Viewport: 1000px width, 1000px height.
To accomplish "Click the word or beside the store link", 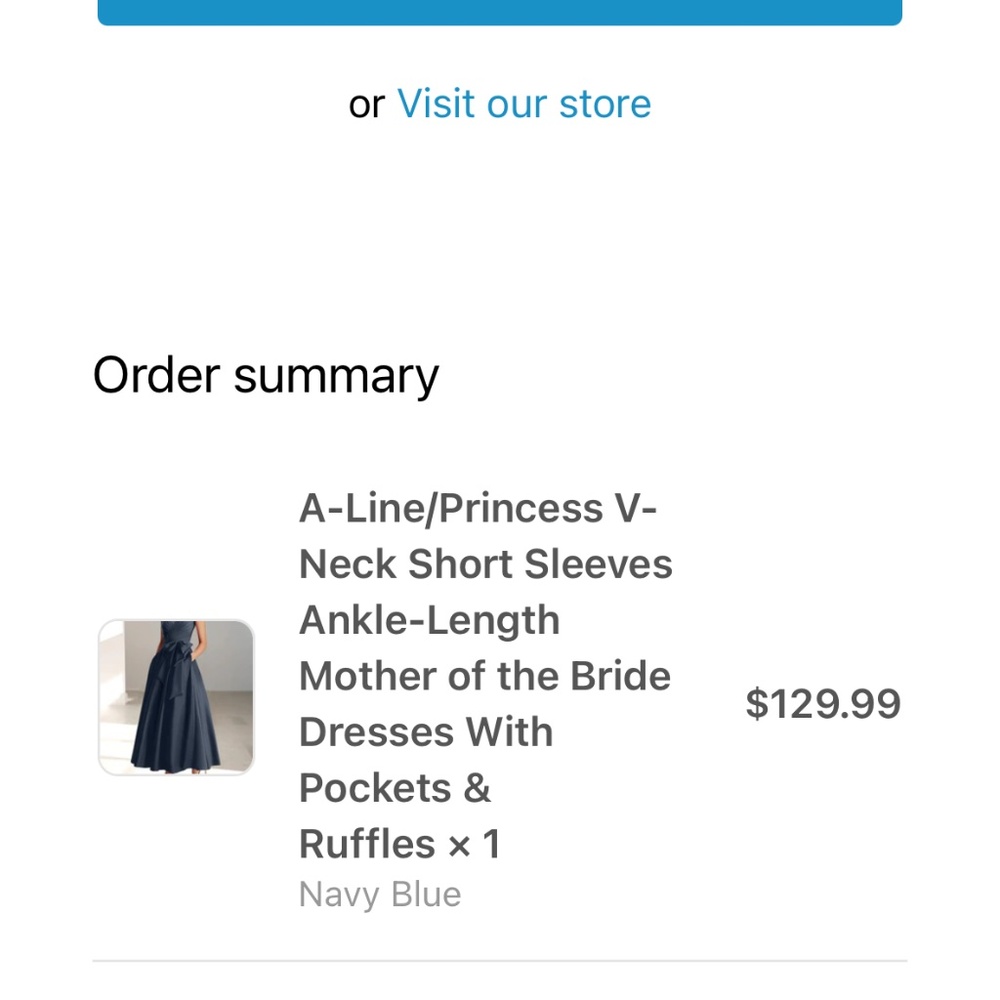I will click(x=368, y=103).
